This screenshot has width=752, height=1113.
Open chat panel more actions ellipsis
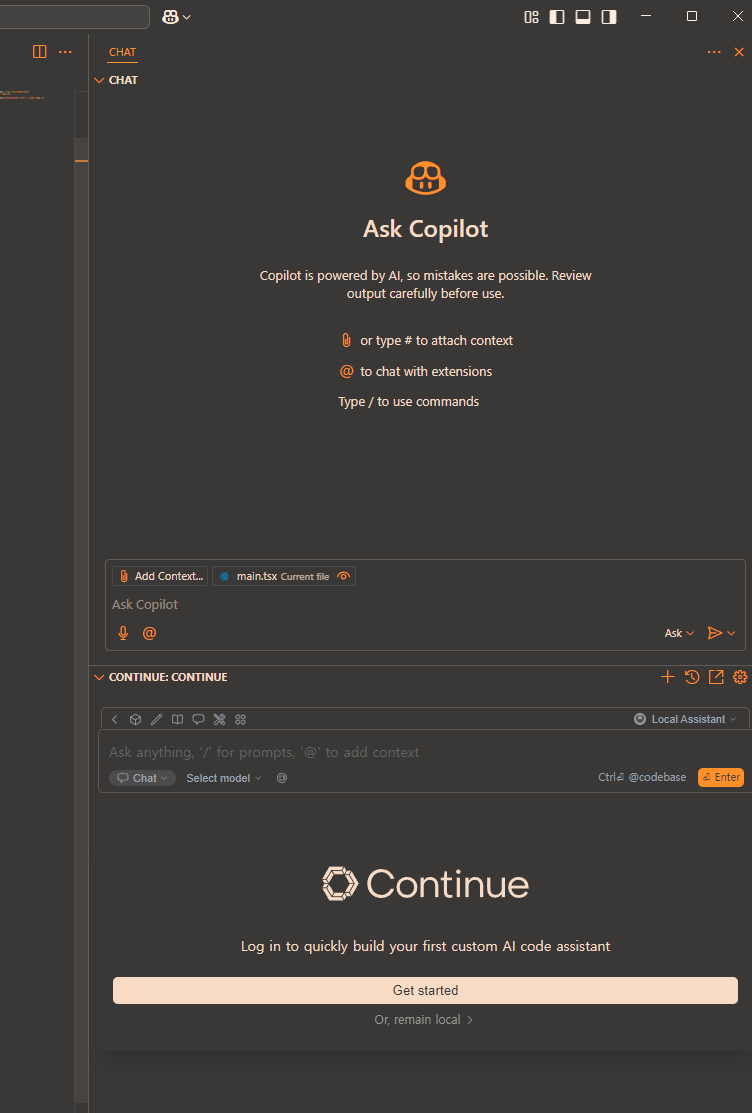pyautogui.click(x=714, y=52)
